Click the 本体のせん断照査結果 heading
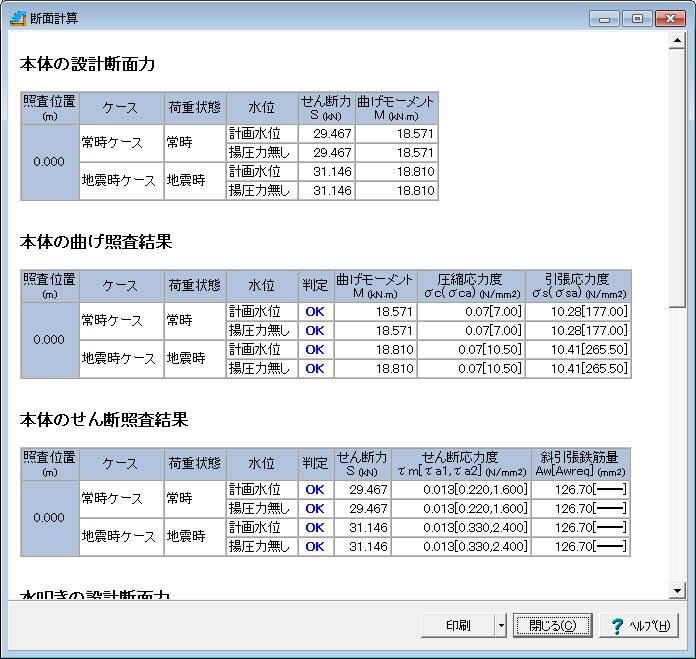Screen dimensions: 696x659 [x=104, y=420]
